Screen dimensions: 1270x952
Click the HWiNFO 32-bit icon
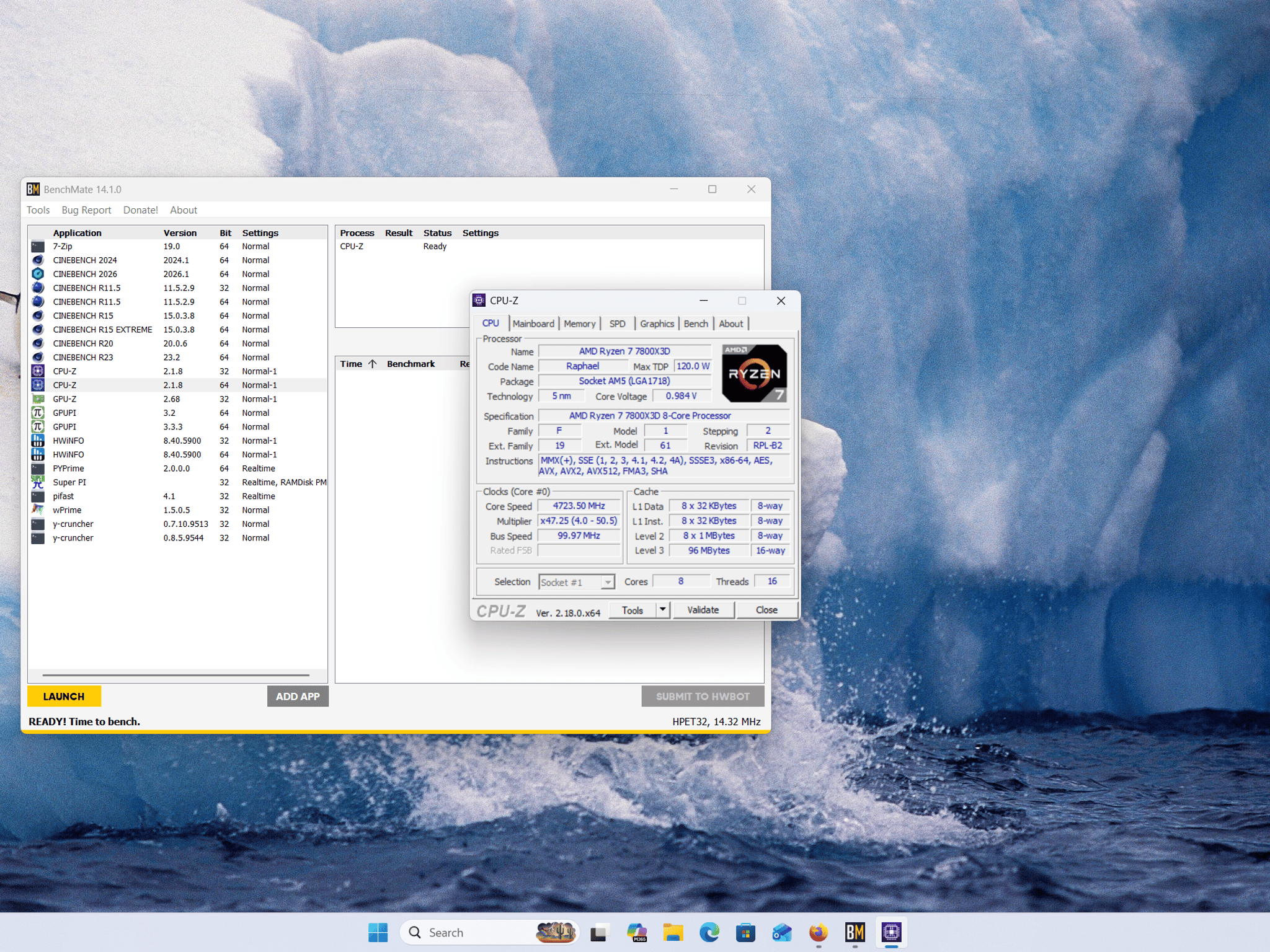pyautogui.click(x=38, y=441)
